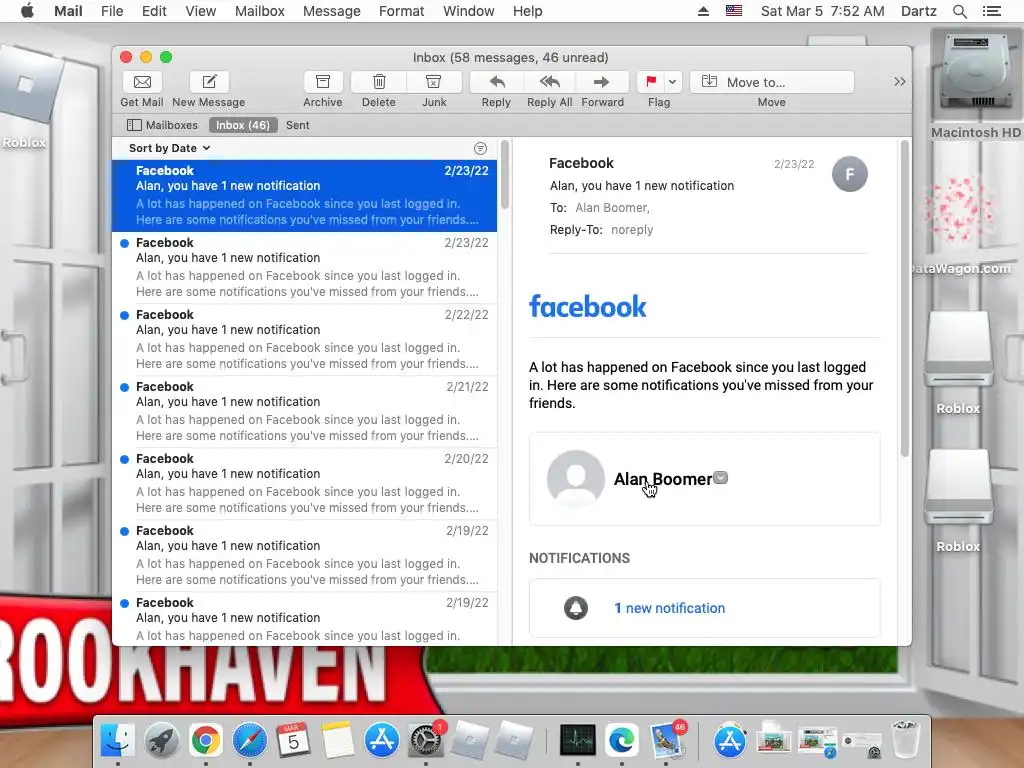The image size is (1024, 768).
Task: Open the Facebook email dated 2/22/22
Action: 304,340
